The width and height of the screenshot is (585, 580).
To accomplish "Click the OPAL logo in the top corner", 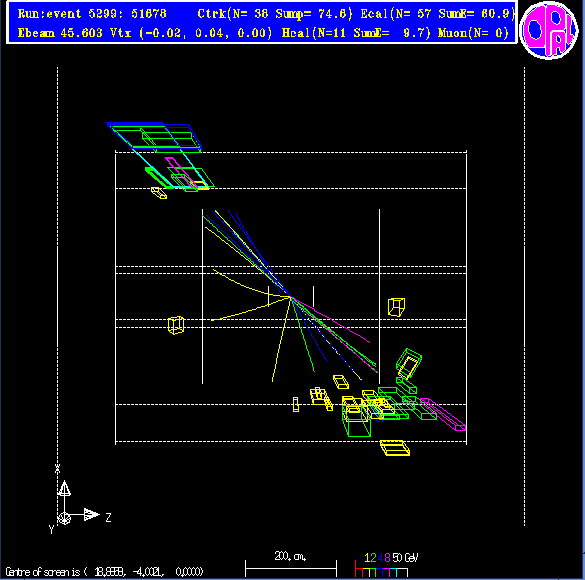I will coord(548,30).
